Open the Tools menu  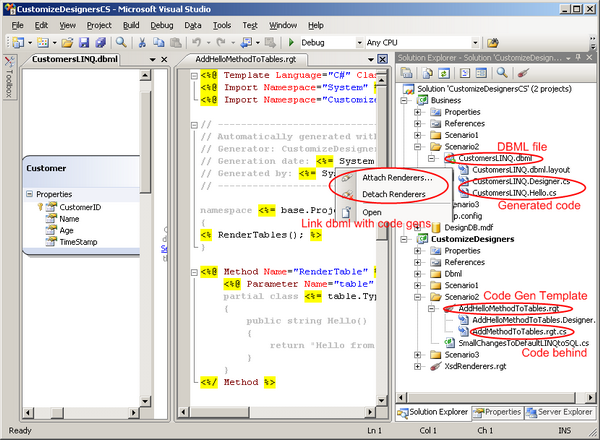click(x=222, y=25)
